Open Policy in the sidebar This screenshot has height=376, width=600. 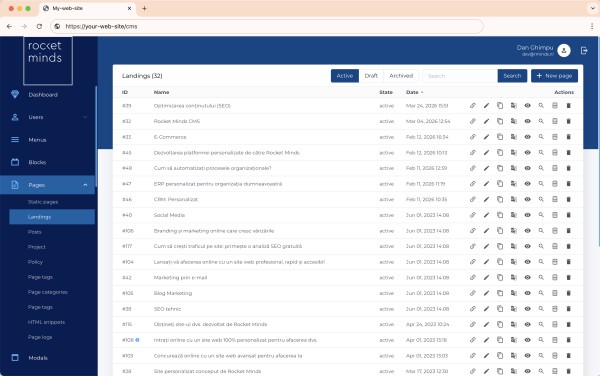[x=35, y=262]
